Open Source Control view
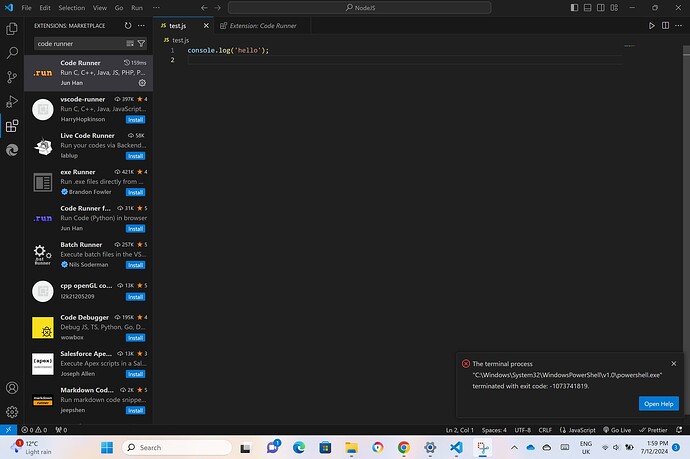 12,77
